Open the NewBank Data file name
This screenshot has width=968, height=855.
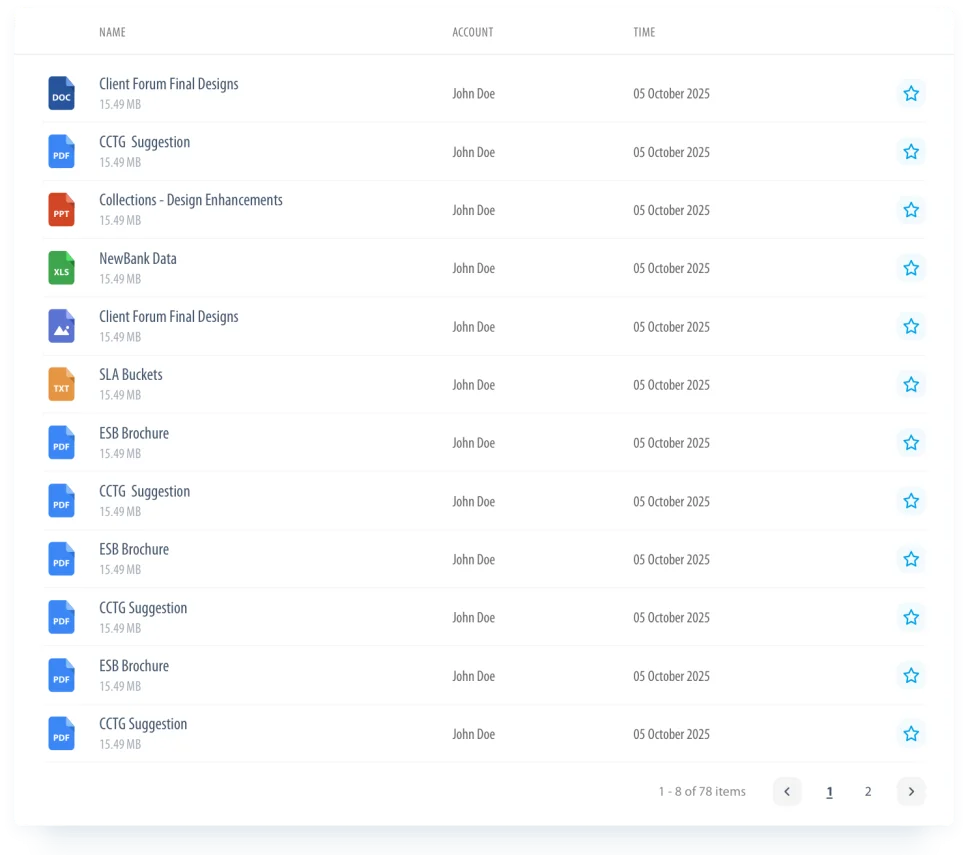(x=138, y=259)
